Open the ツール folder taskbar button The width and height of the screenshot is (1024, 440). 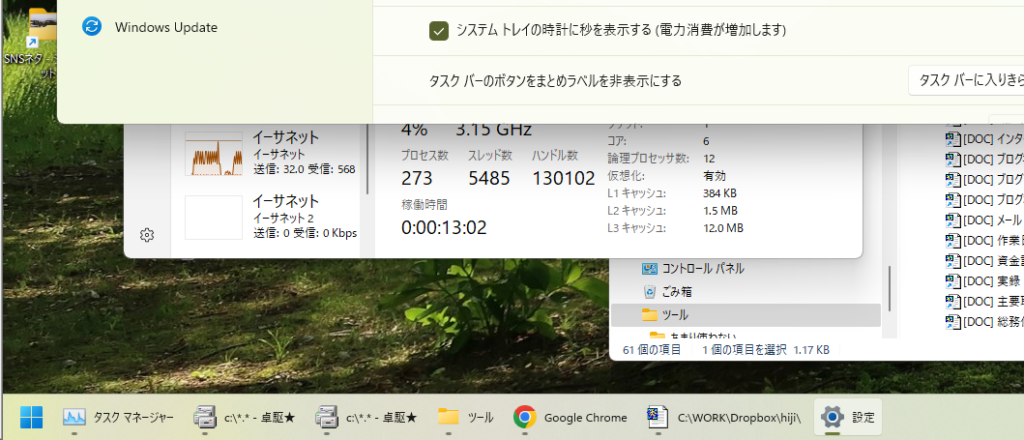tap(467, 417)
